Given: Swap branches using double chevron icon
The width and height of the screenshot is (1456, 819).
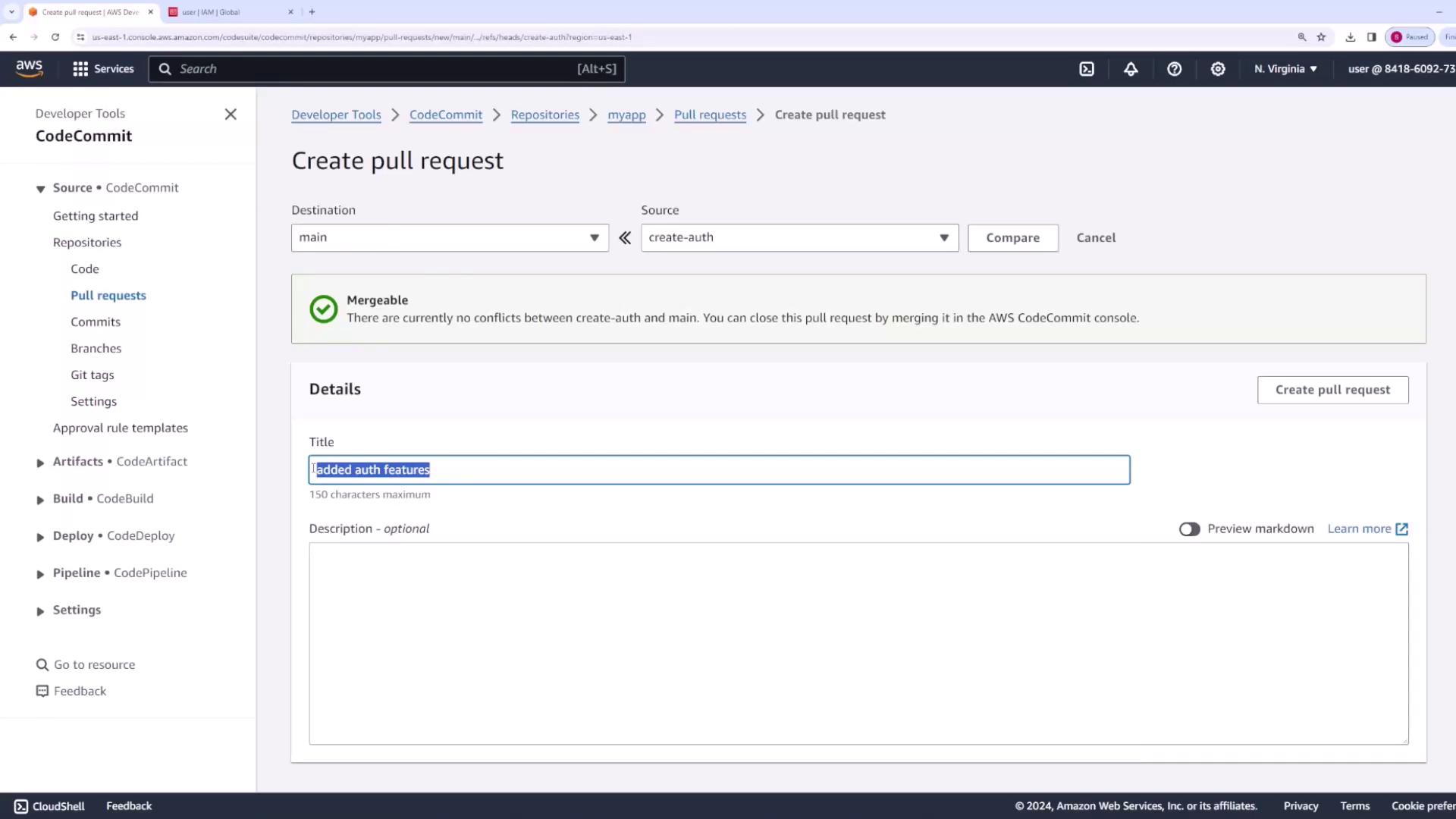Looking at the screenshot, I should (x=625, y=238).
